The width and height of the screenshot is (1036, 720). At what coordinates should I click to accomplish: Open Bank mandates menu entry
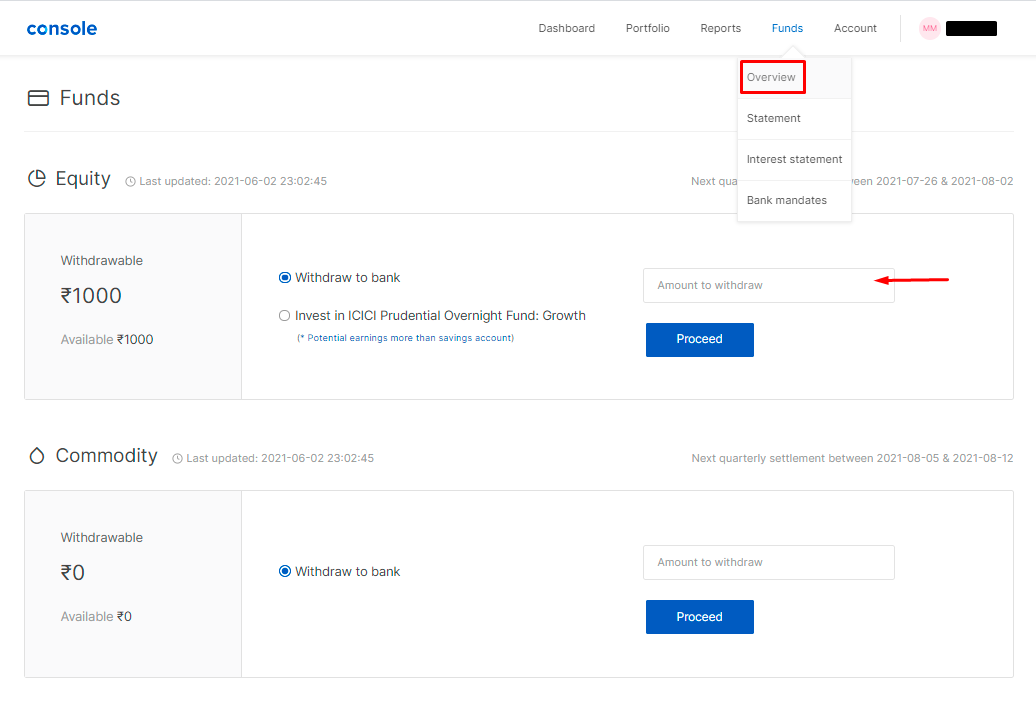pos(786,200)
